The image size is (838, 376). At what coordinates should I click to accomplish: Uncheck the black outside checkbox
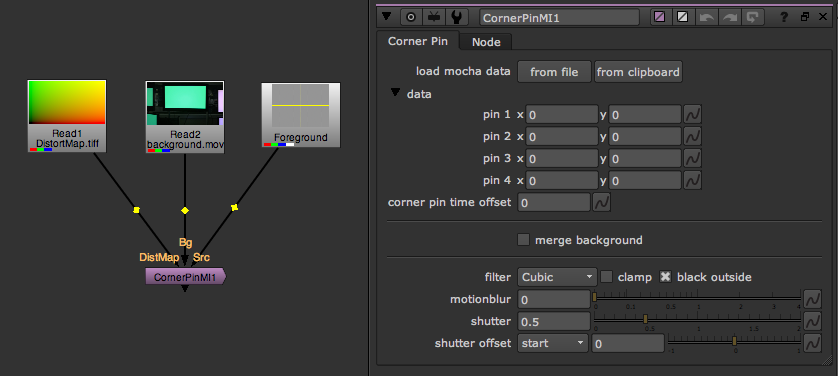(665, 277)
